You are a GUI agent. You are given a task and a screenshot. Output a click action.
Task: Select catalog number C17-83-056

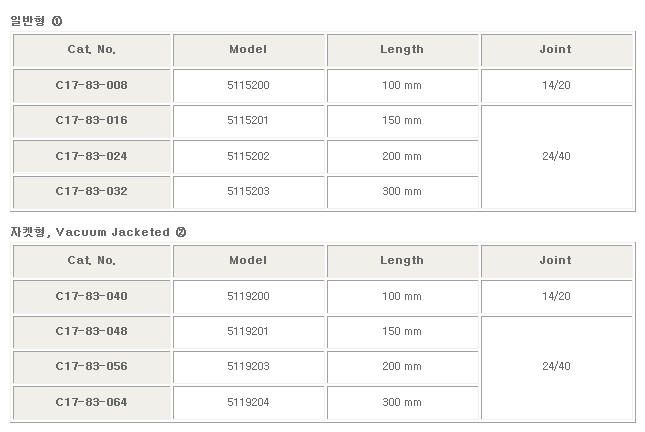[x=92, y=367]
